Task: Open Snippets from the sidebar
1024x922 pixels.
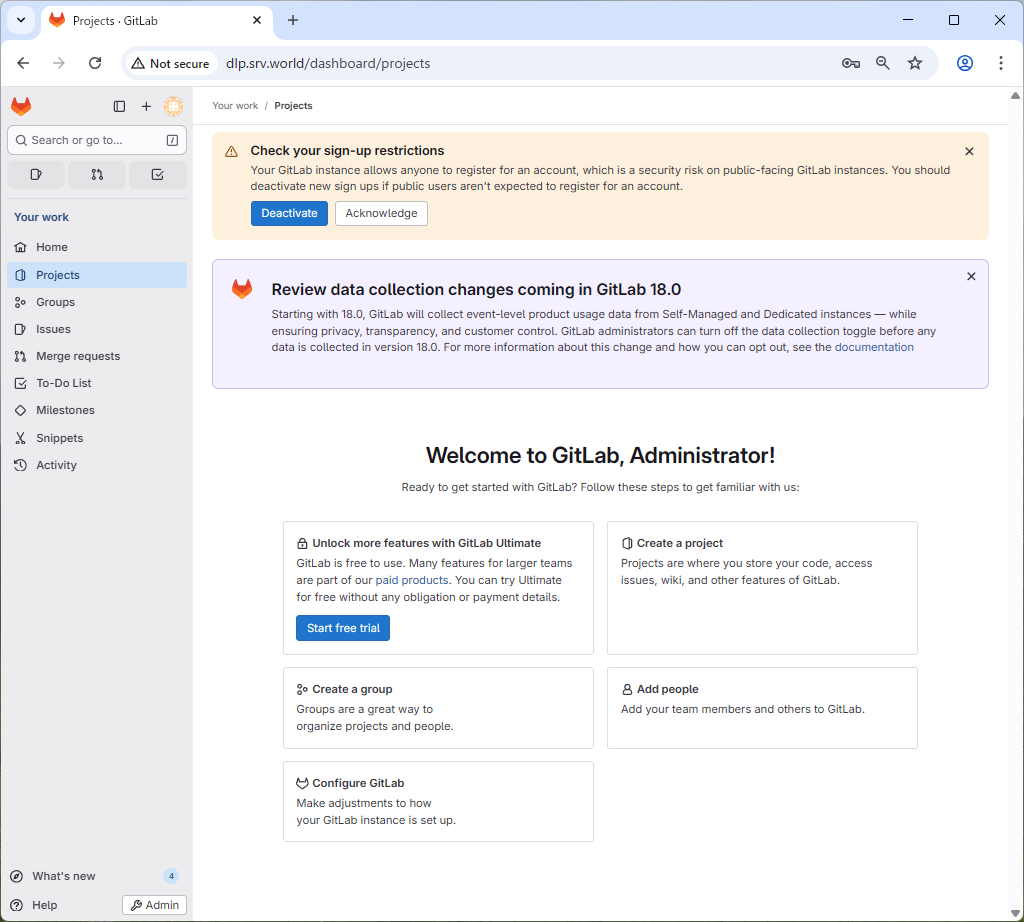Action: [x=59, y=438]
